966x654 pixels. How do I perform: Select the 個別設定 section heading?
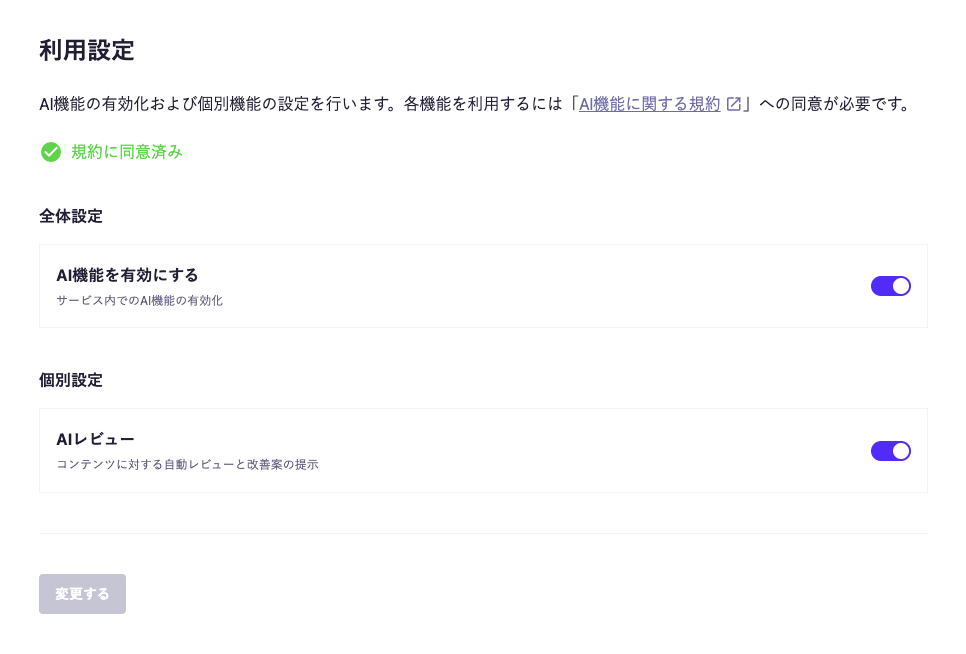(x=71, y=380)
